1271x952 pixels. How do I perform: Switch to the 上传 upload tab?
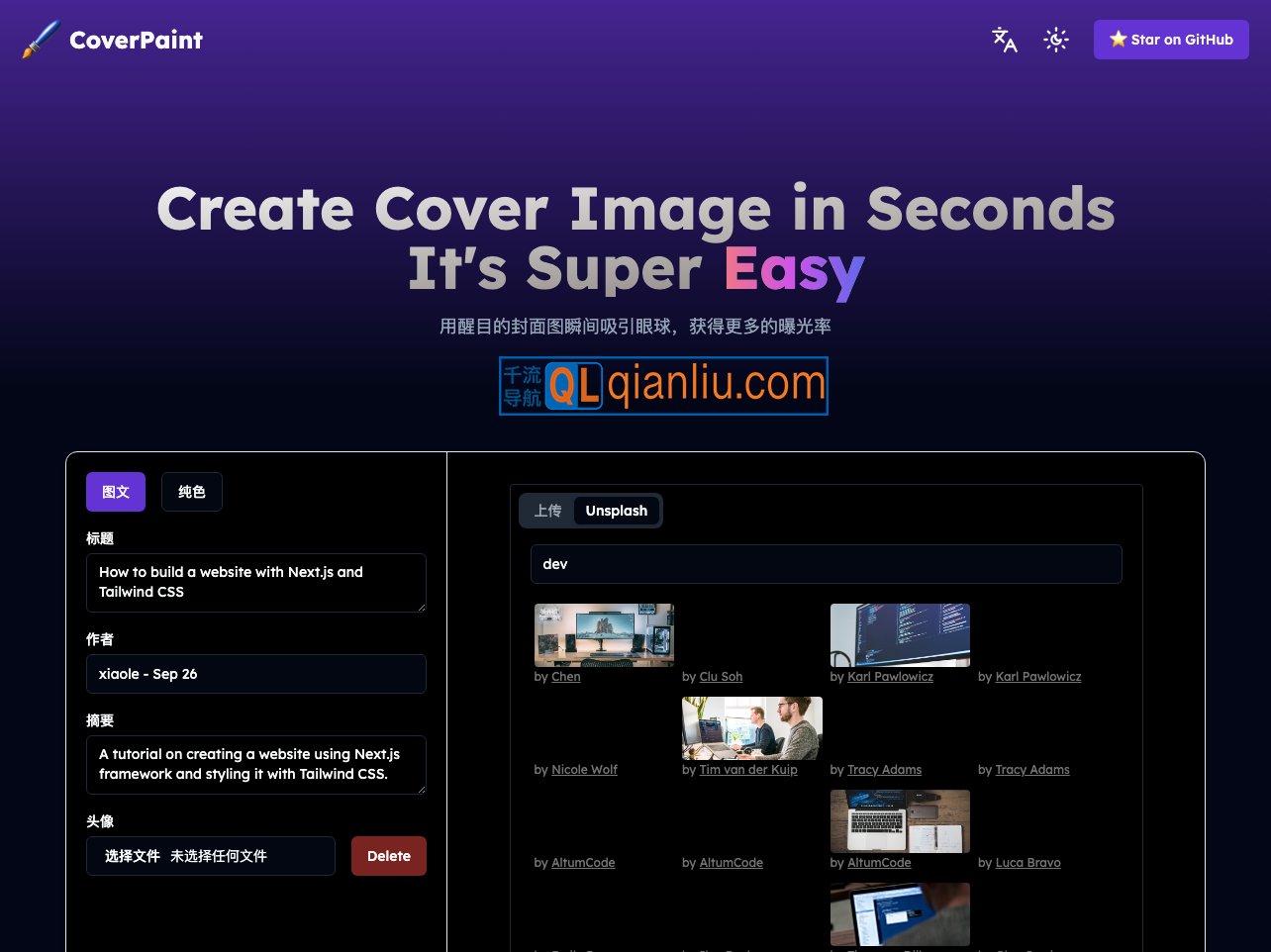tap(547, 511)
